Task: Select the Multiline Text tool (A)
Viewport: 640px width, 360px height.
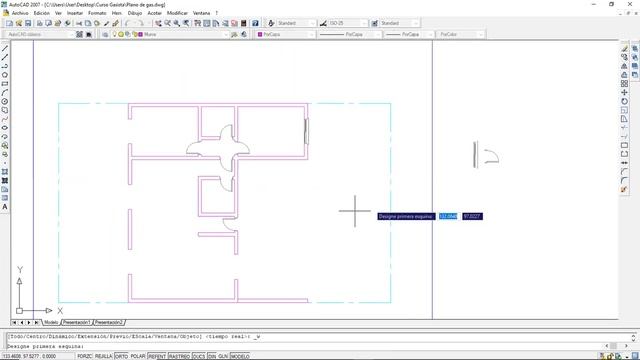Action: 5,207
